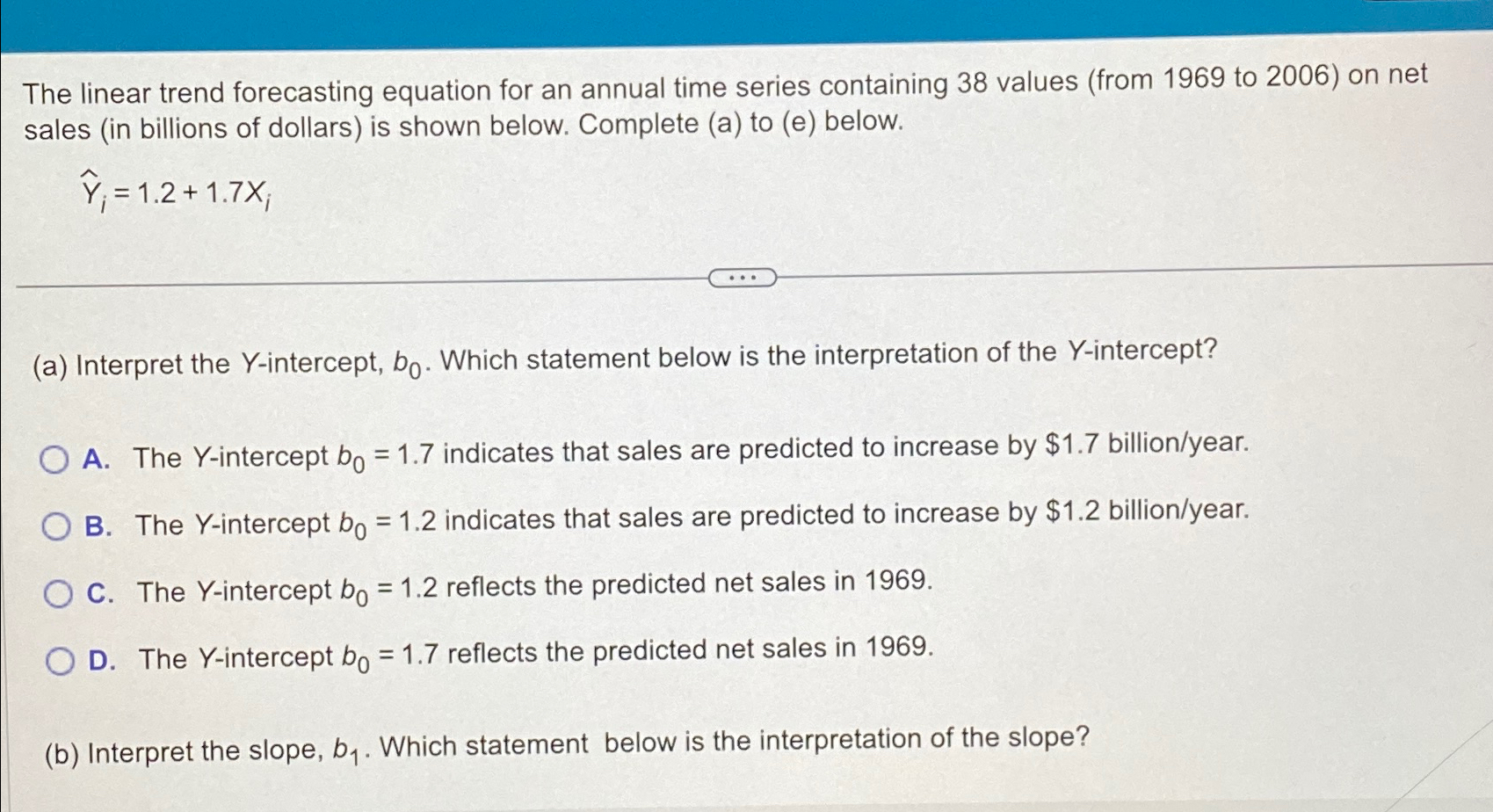Click the 'Complete (a) to (e) below' sentence

pos(741,123)
